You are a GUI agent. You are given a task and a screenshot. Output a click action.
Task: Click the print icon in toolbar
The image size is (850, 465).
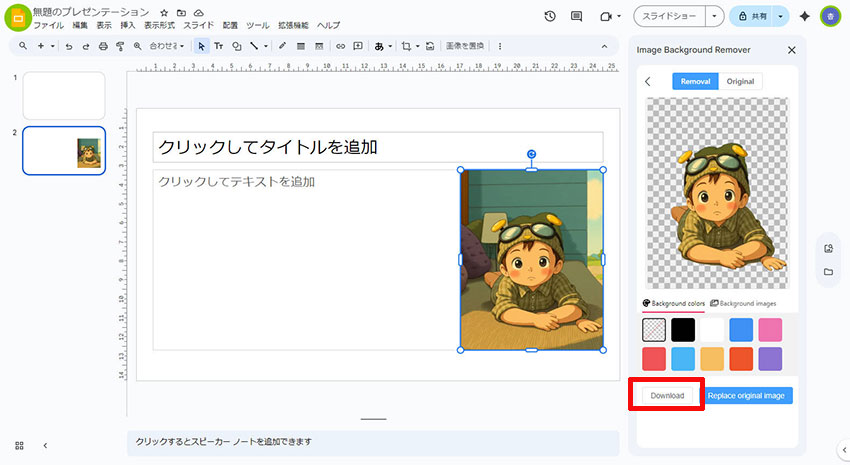click(x=103, y=46)
